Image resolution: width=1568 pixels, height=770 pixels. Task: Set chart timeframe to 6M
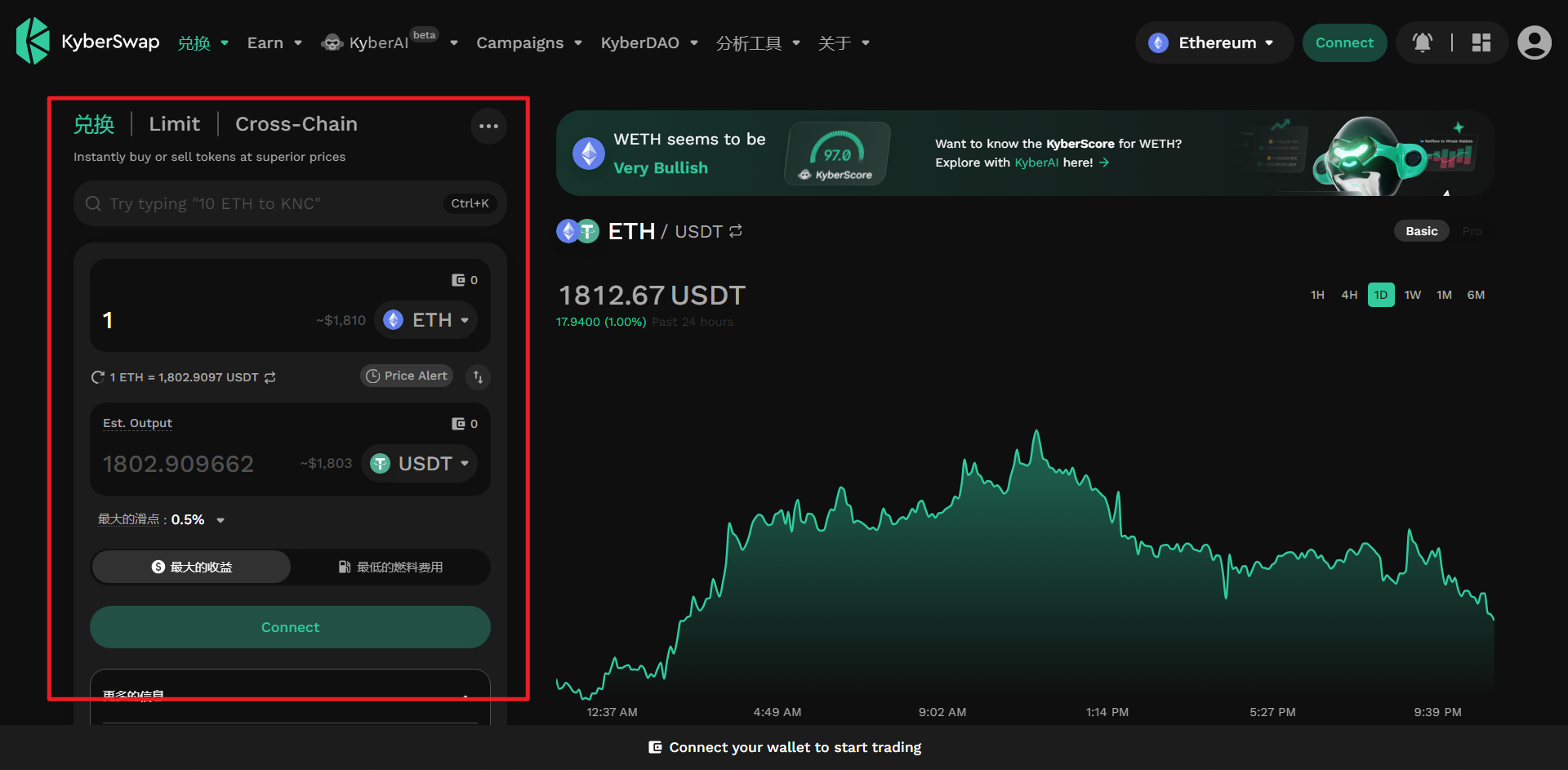[x=1476, y=295]
